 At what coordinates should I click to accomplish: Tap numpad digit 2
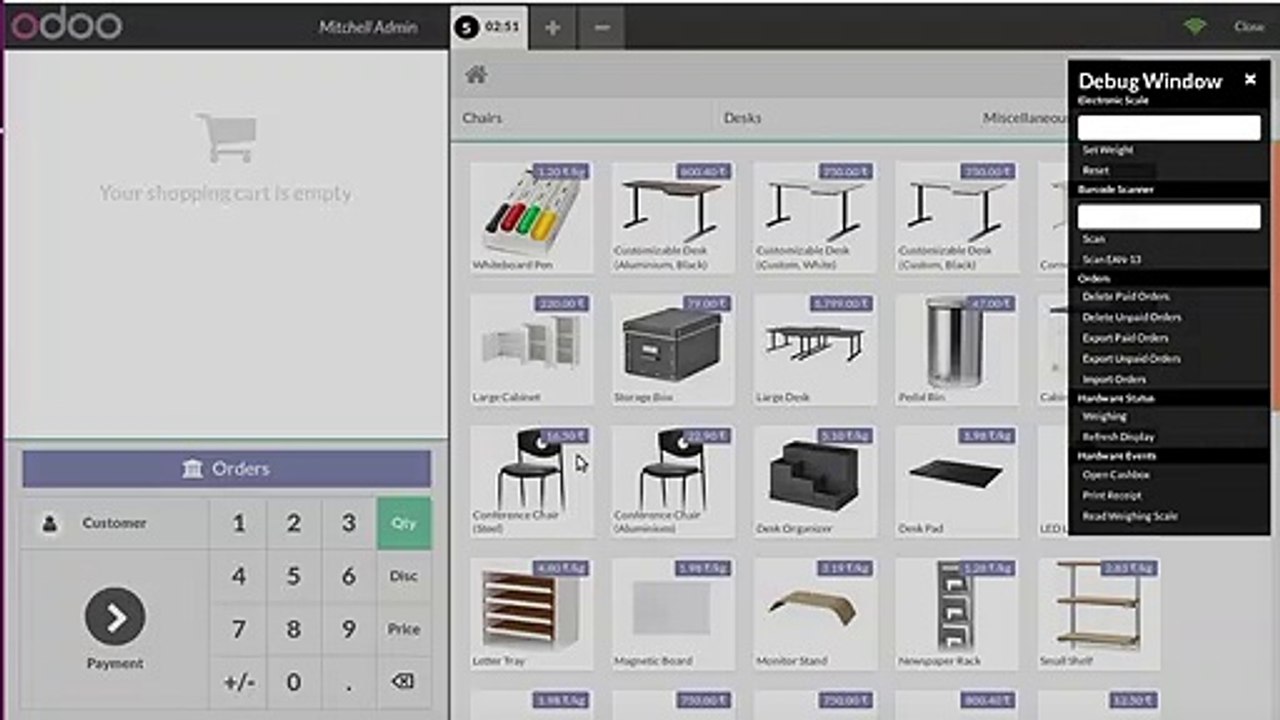(294, 523)
